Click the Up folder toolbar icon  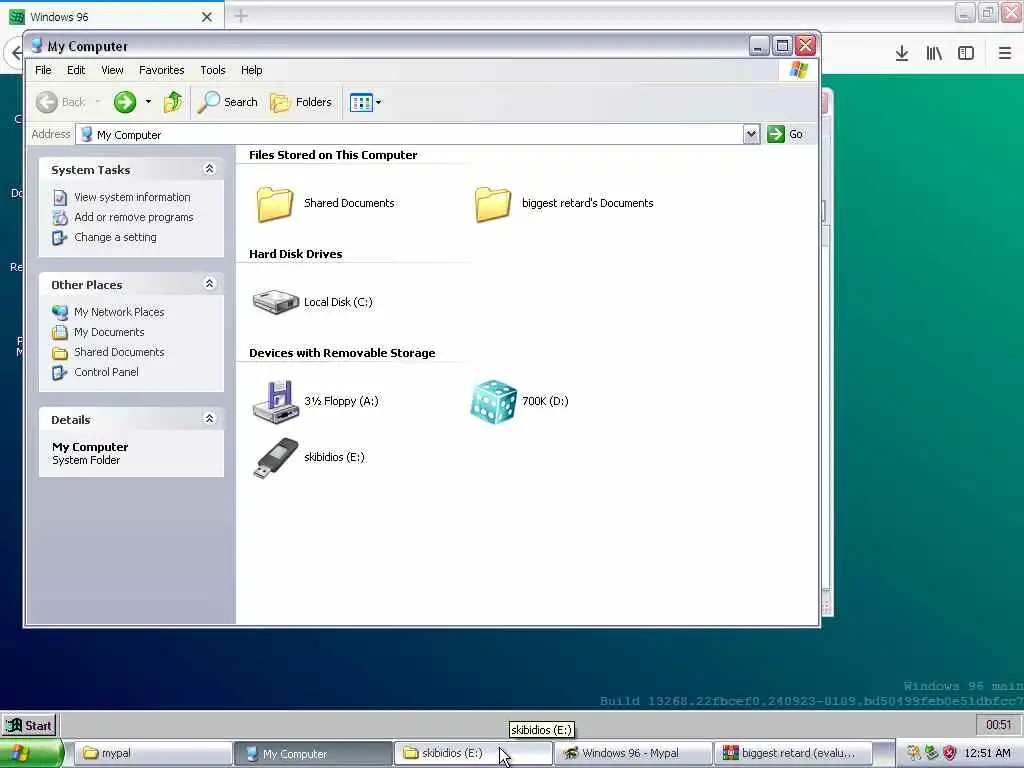[173, 102]
